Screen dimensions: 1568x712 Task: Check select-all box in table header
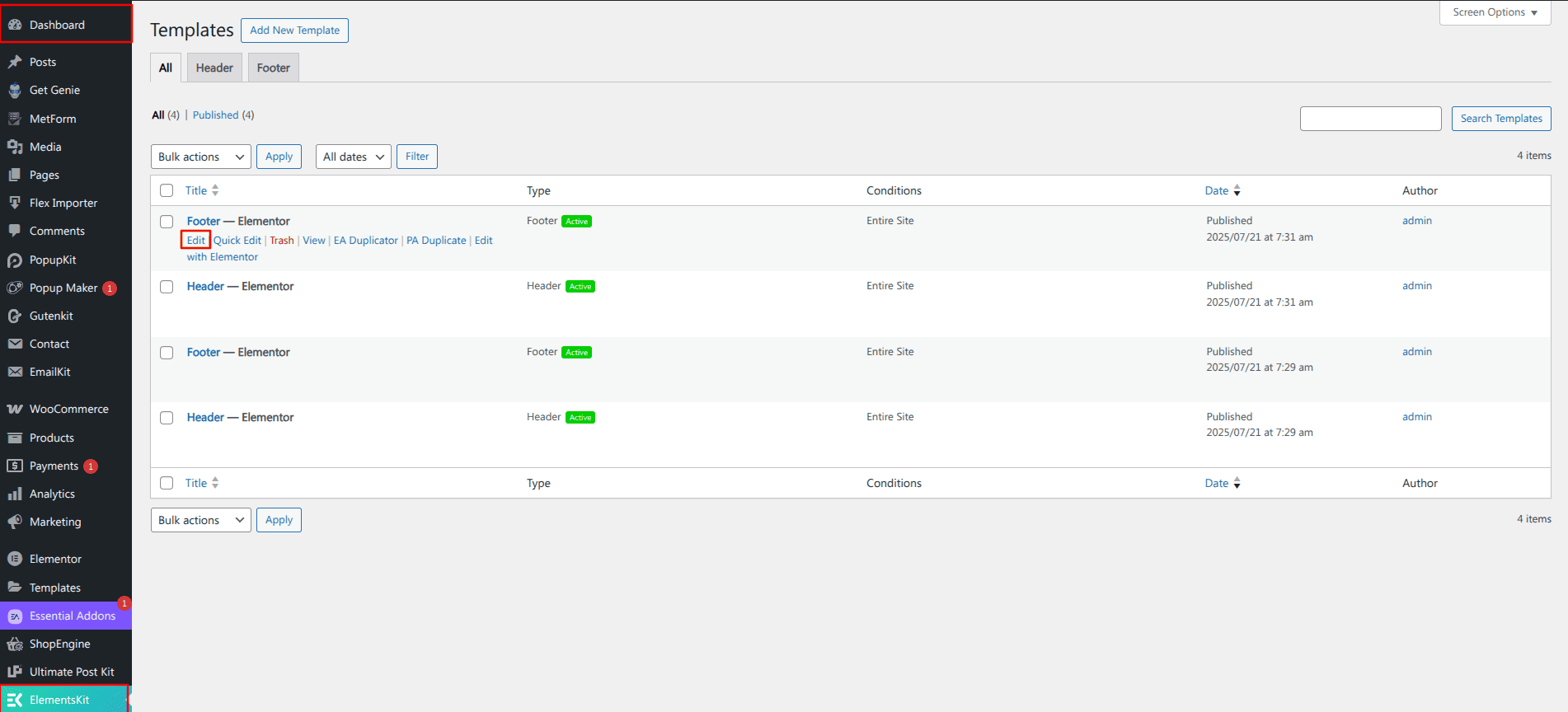pyautogui.click(x=167, y=190)
